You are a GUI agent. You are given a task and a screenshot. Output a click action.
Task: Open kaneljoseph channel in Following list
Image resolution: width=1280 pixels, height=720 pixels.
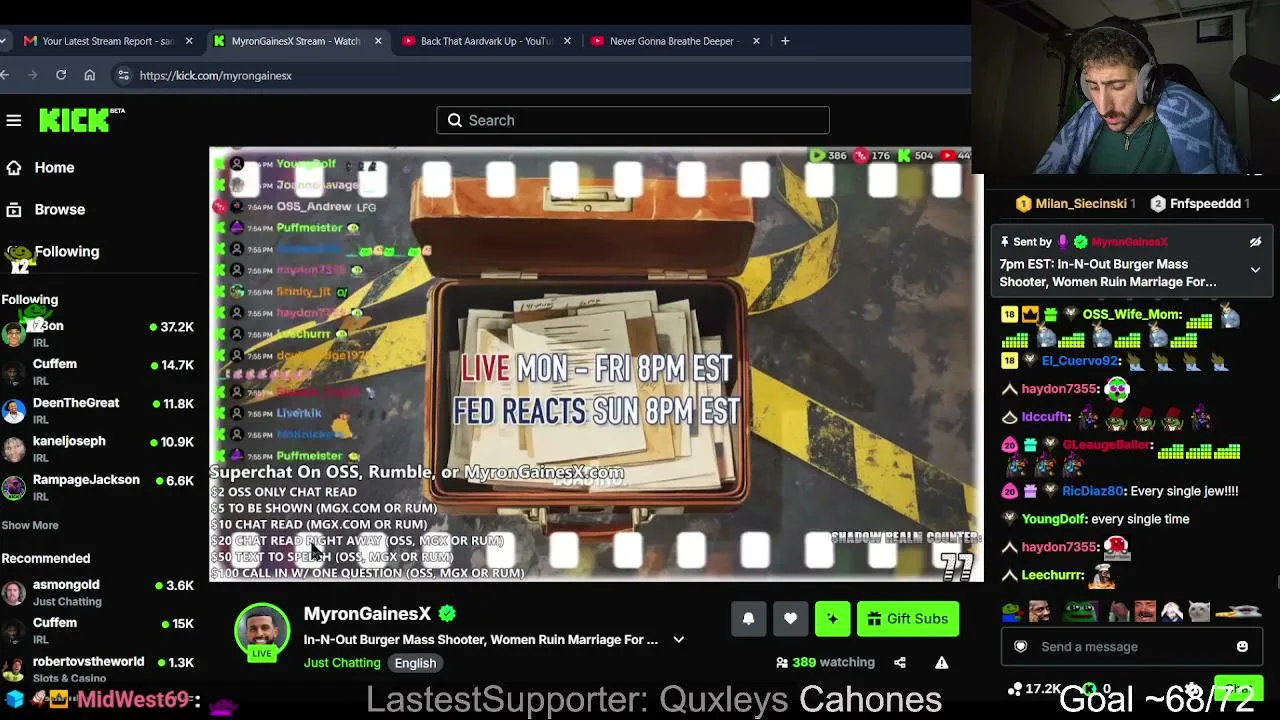pos(98,449)
